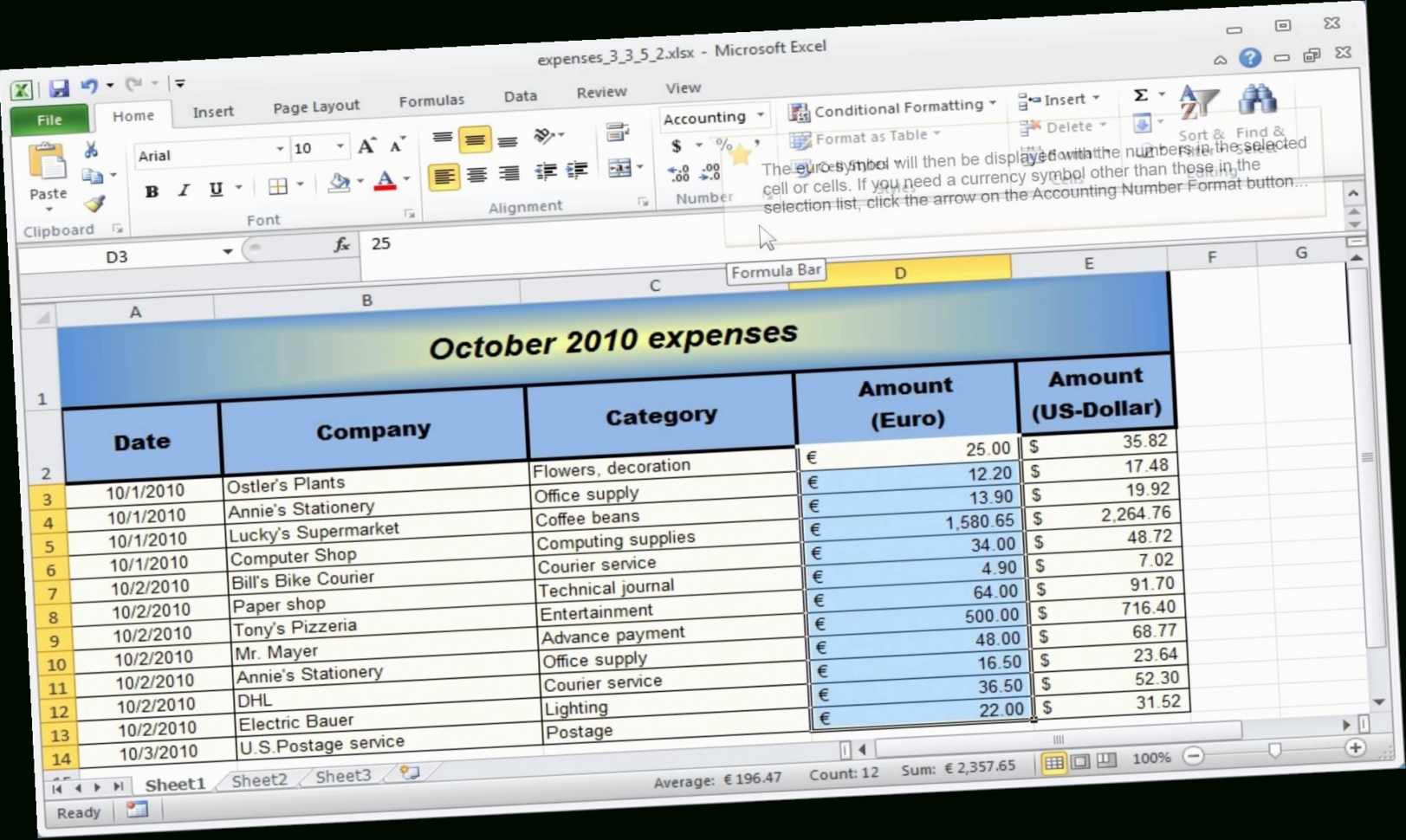The width and height of the screenshot is (1406, 840).
Task: Open the Insert cells dropdown arrow
Action: [x=1096, y=98]
